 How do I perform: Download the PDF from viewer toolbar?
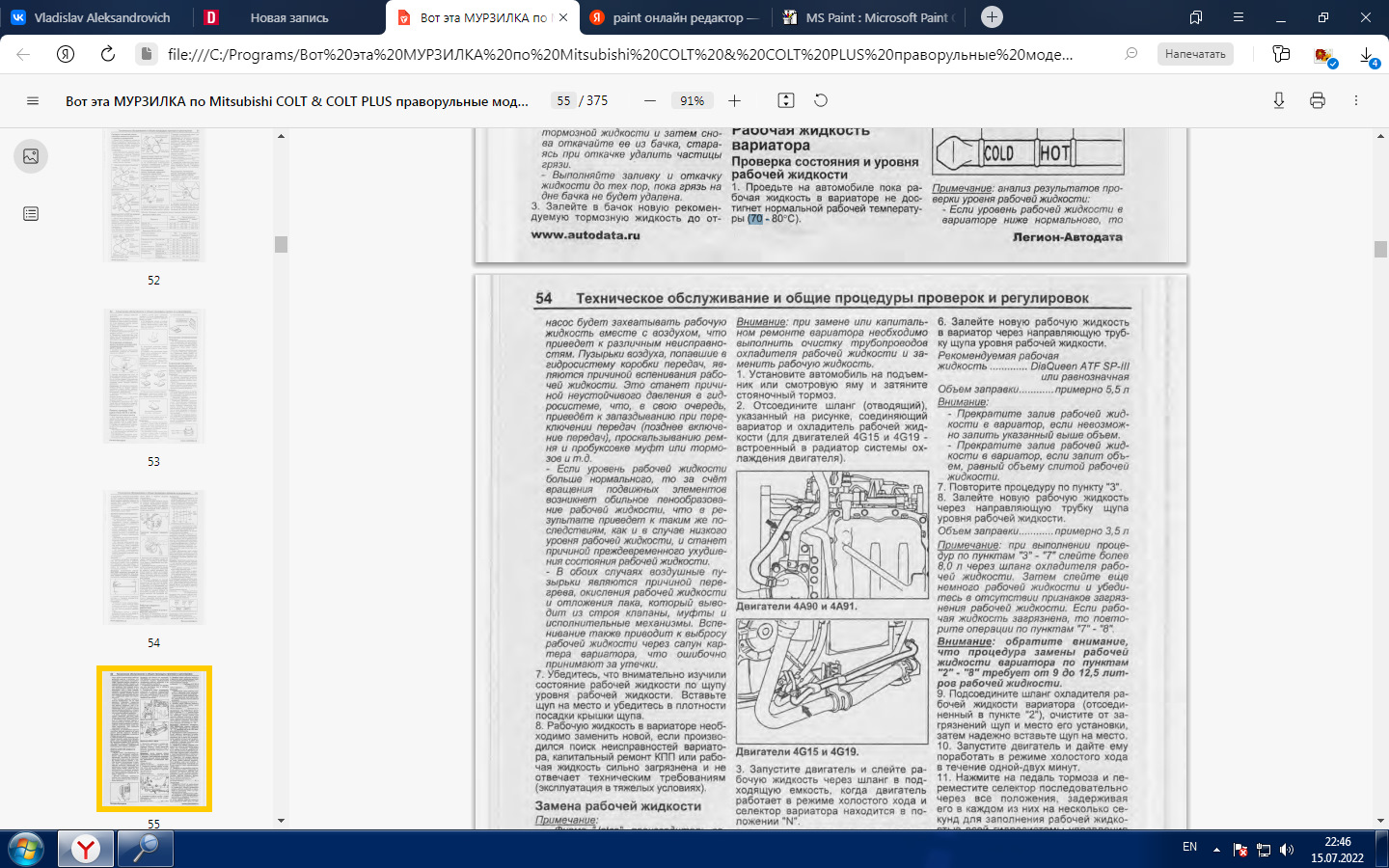tap(1279, 100)
